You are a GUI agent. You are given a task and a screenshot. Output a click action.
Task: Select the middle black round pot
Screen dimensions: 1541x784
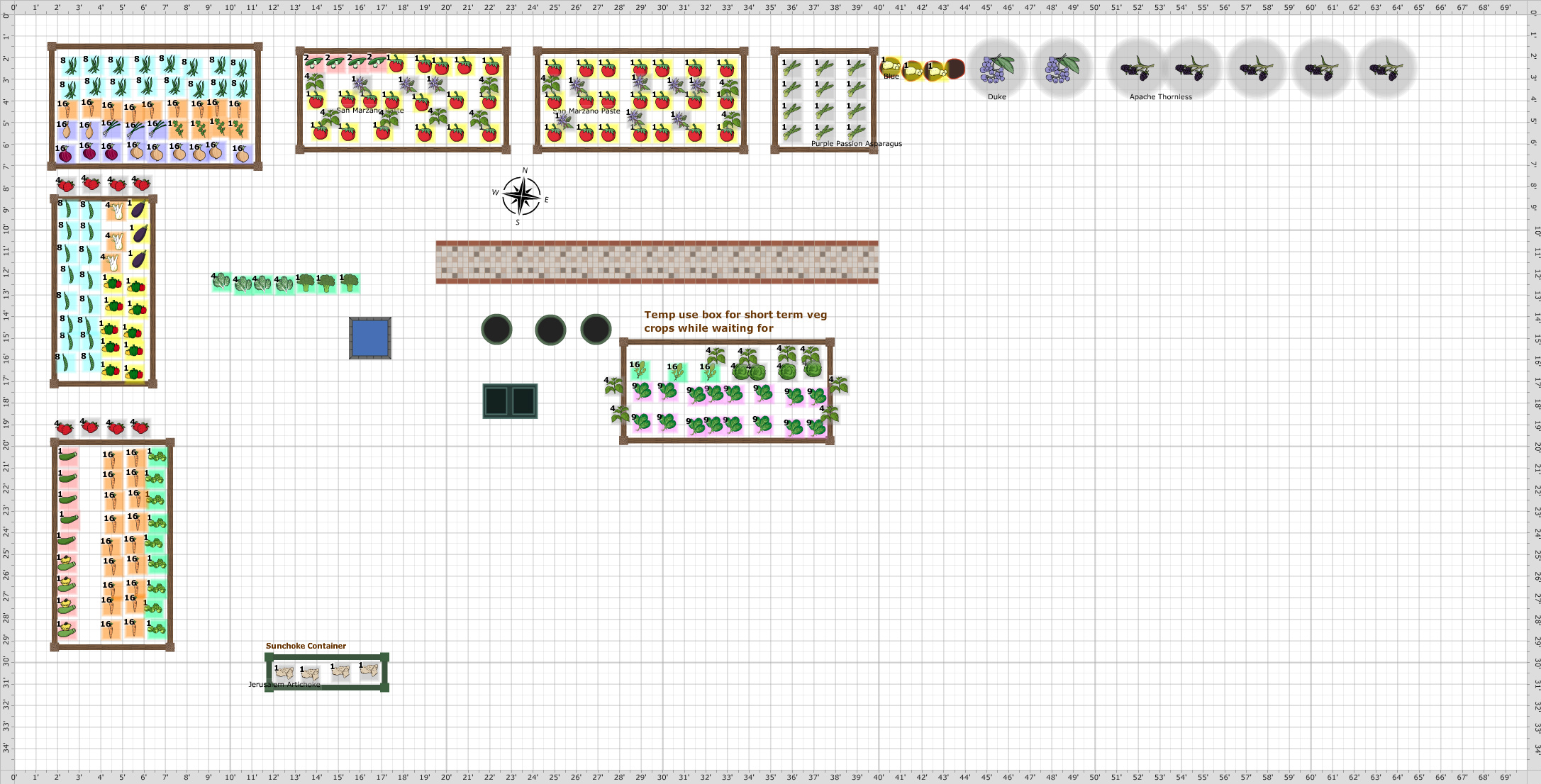click(x=550, y=330)
